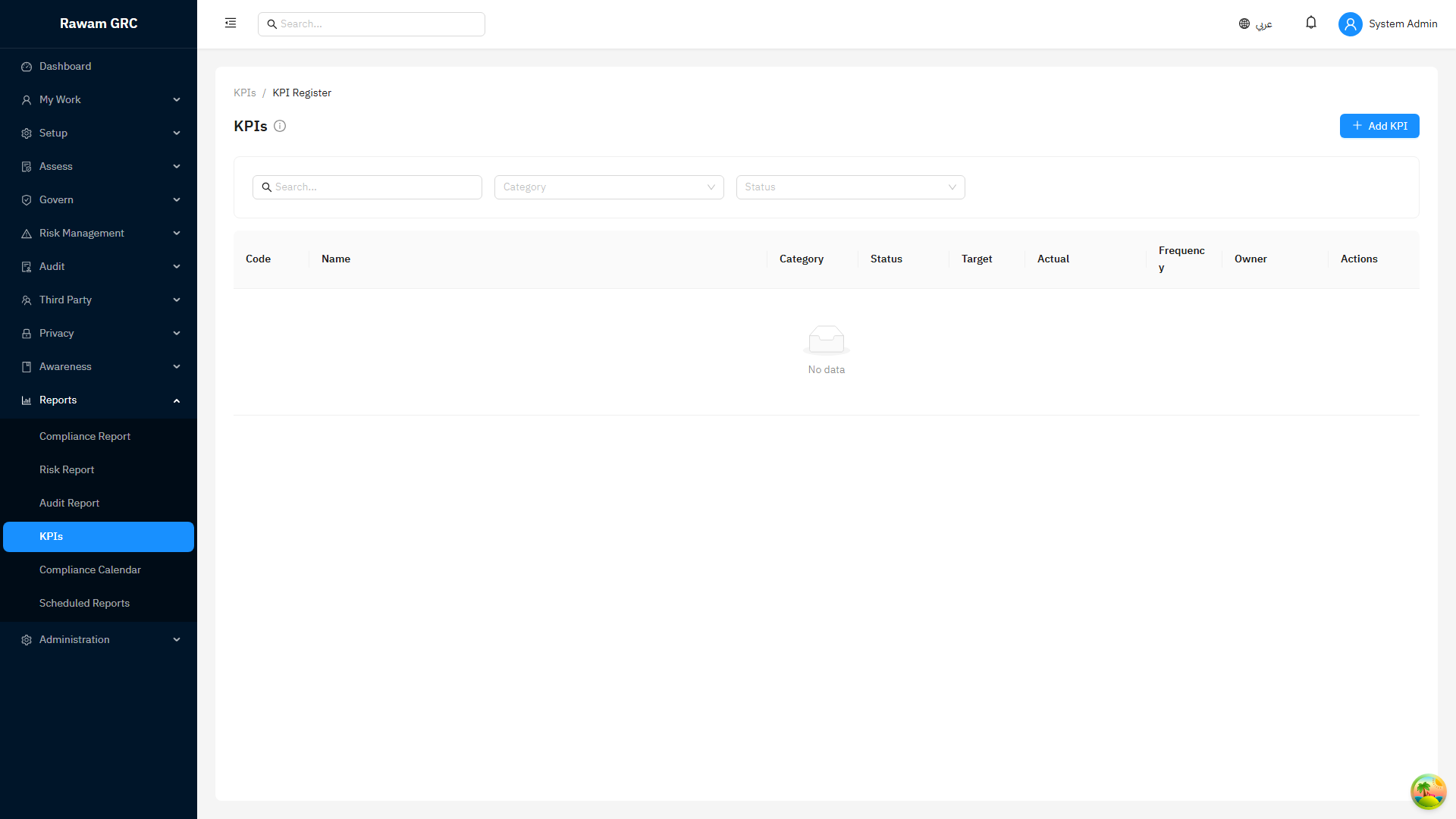Switch language using the globe icon

[x=1244, y=24]
